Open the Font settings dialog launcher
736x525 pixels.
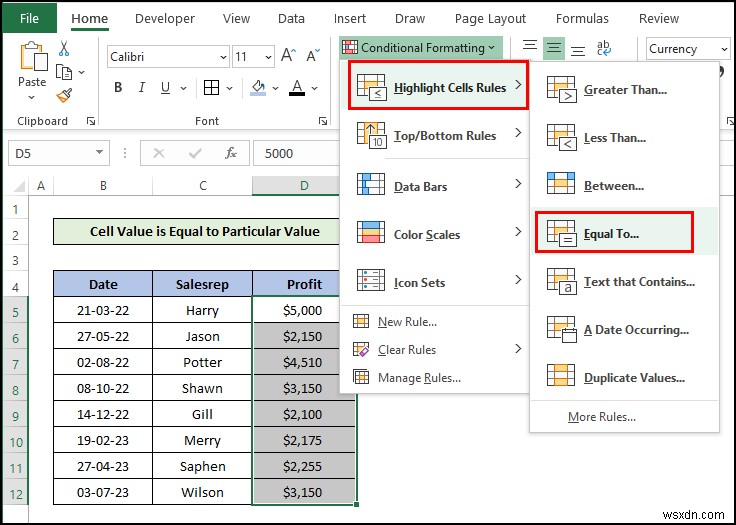322,121
